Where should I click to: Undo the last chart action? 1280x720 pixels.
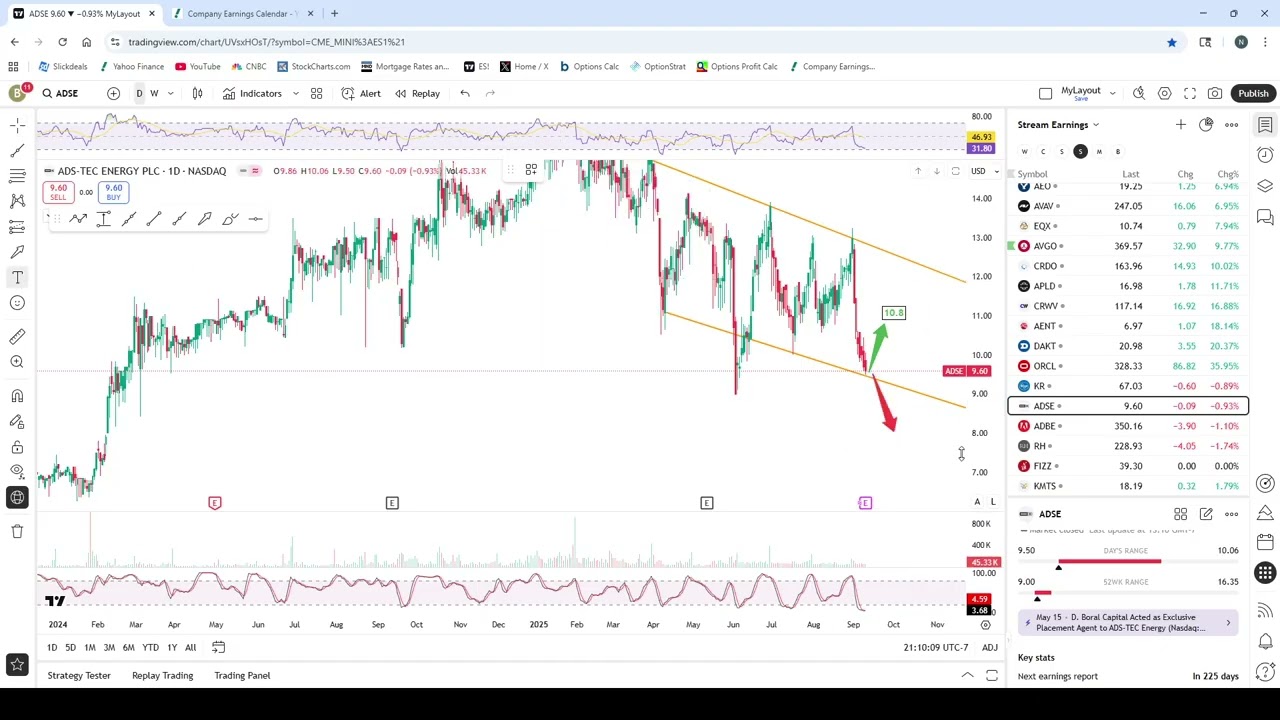[x=465, y=93]
